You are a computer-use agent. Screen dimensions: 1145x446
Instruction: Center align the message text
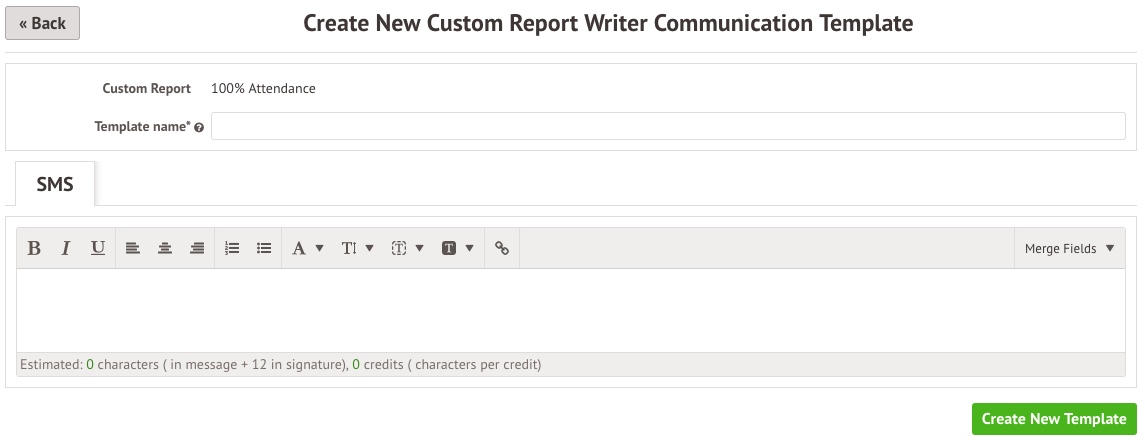(x=165, y=248)
